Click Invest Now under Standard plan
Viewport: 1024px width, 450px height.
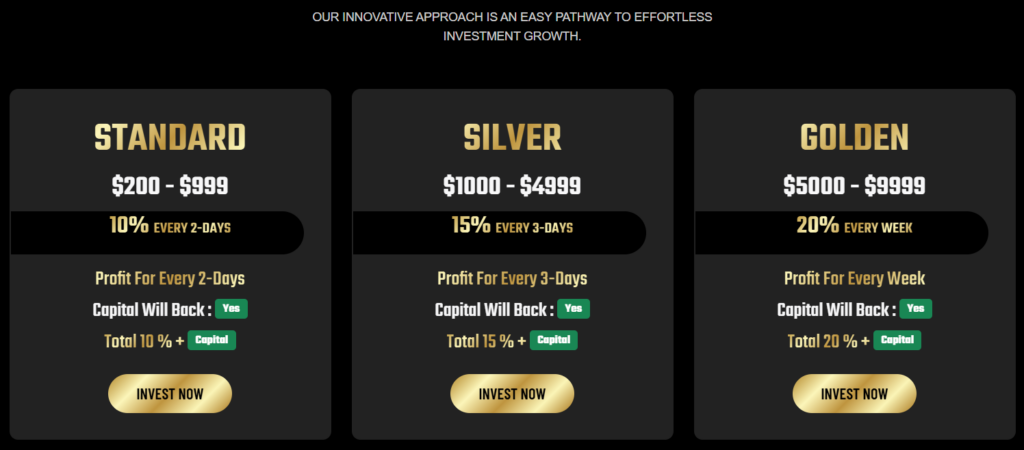pos(170,394)
